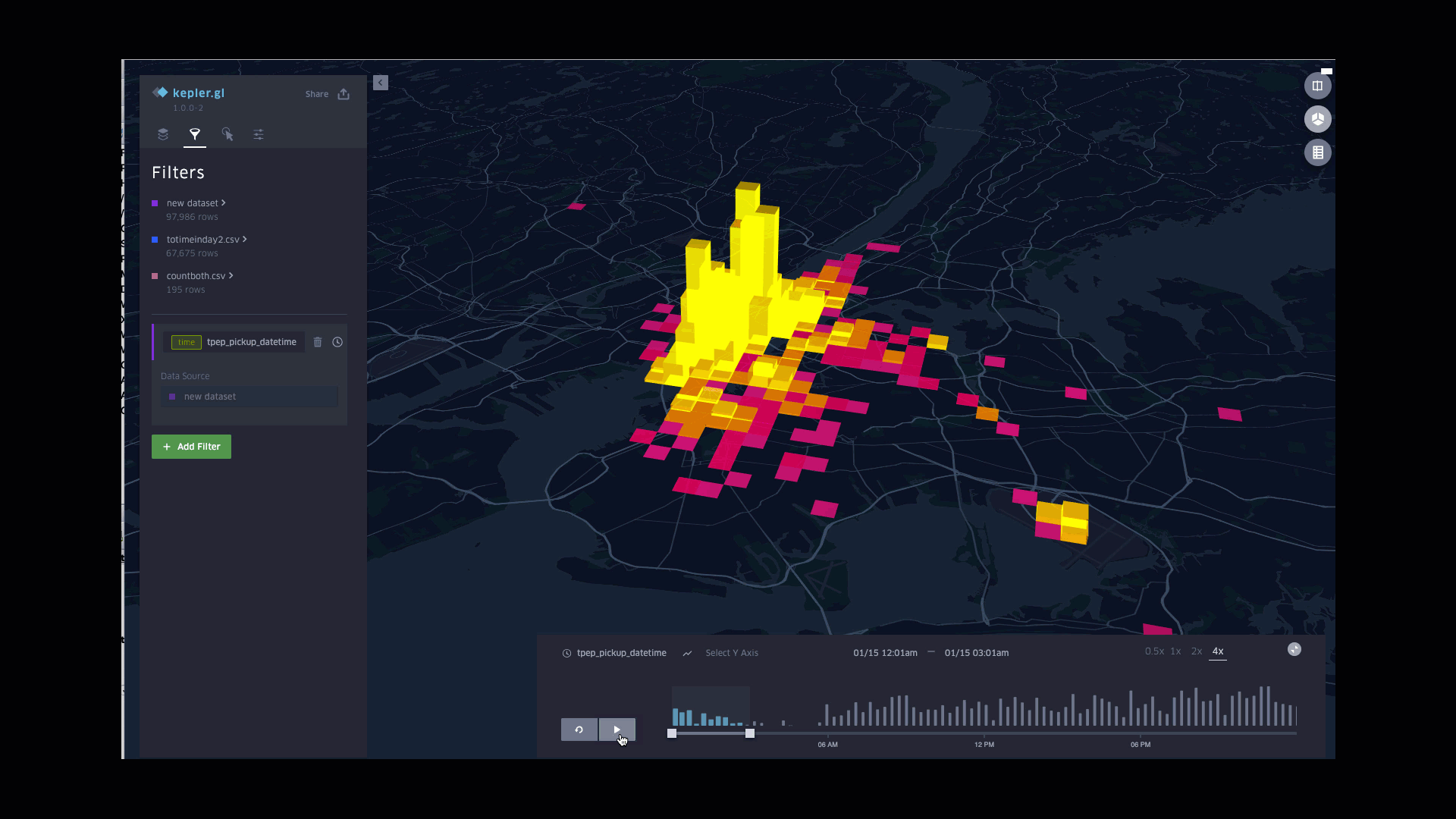Toggle split map view button
Image resolution: width=1456 pixels, height=819 pixels.
pyautogui.click(x=1317, y=86)
